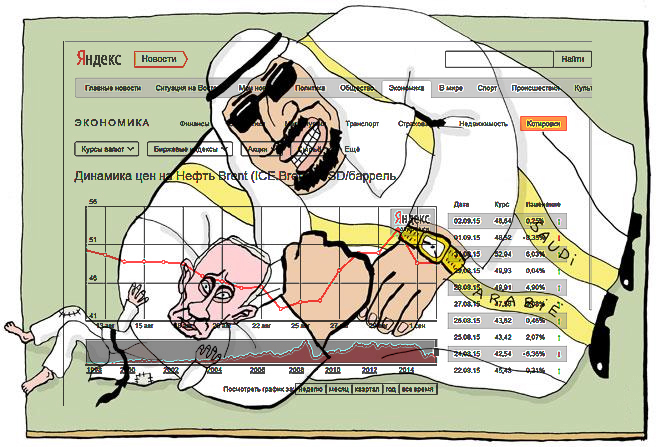
Task: Focus the search input field
Action: 499,59
